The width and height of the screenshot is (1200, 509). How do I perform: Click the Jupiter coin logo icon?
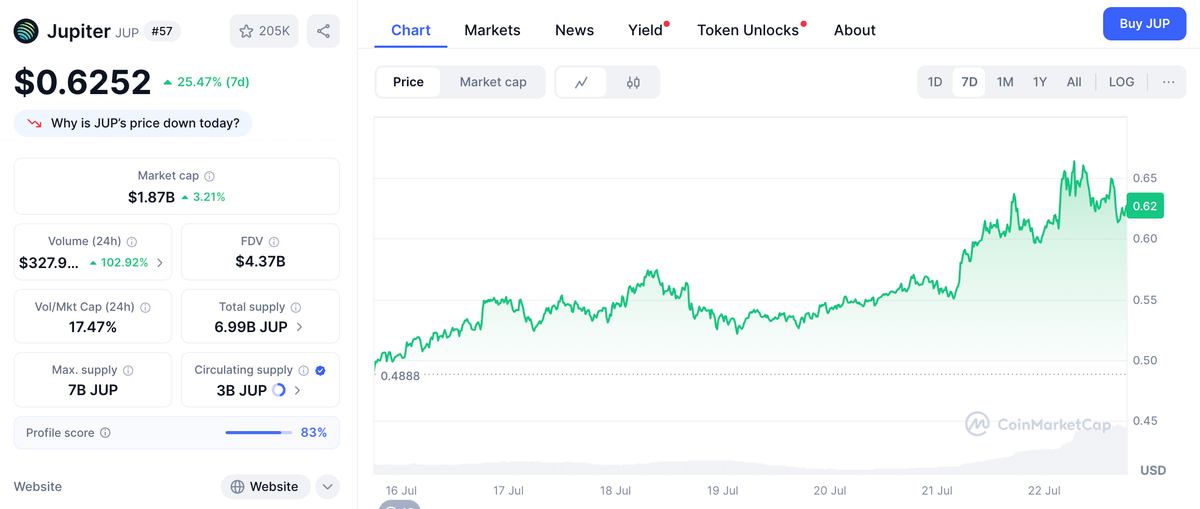[x=26, y=31]
